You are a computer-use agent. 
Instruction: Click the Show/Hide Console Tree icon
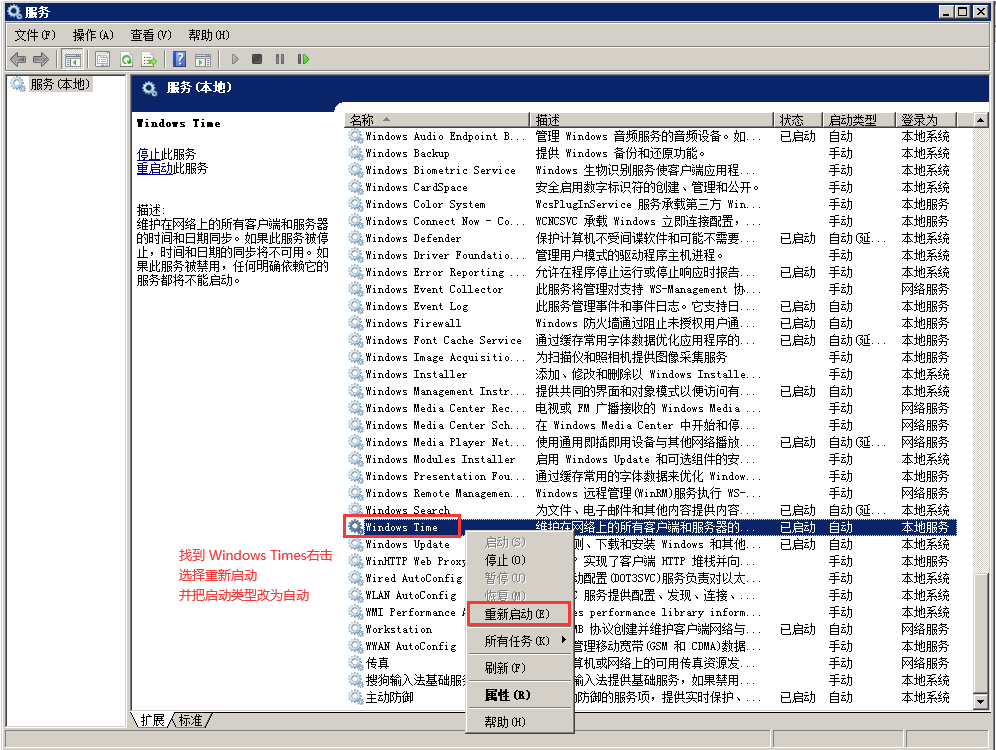(x=72, y=60)
